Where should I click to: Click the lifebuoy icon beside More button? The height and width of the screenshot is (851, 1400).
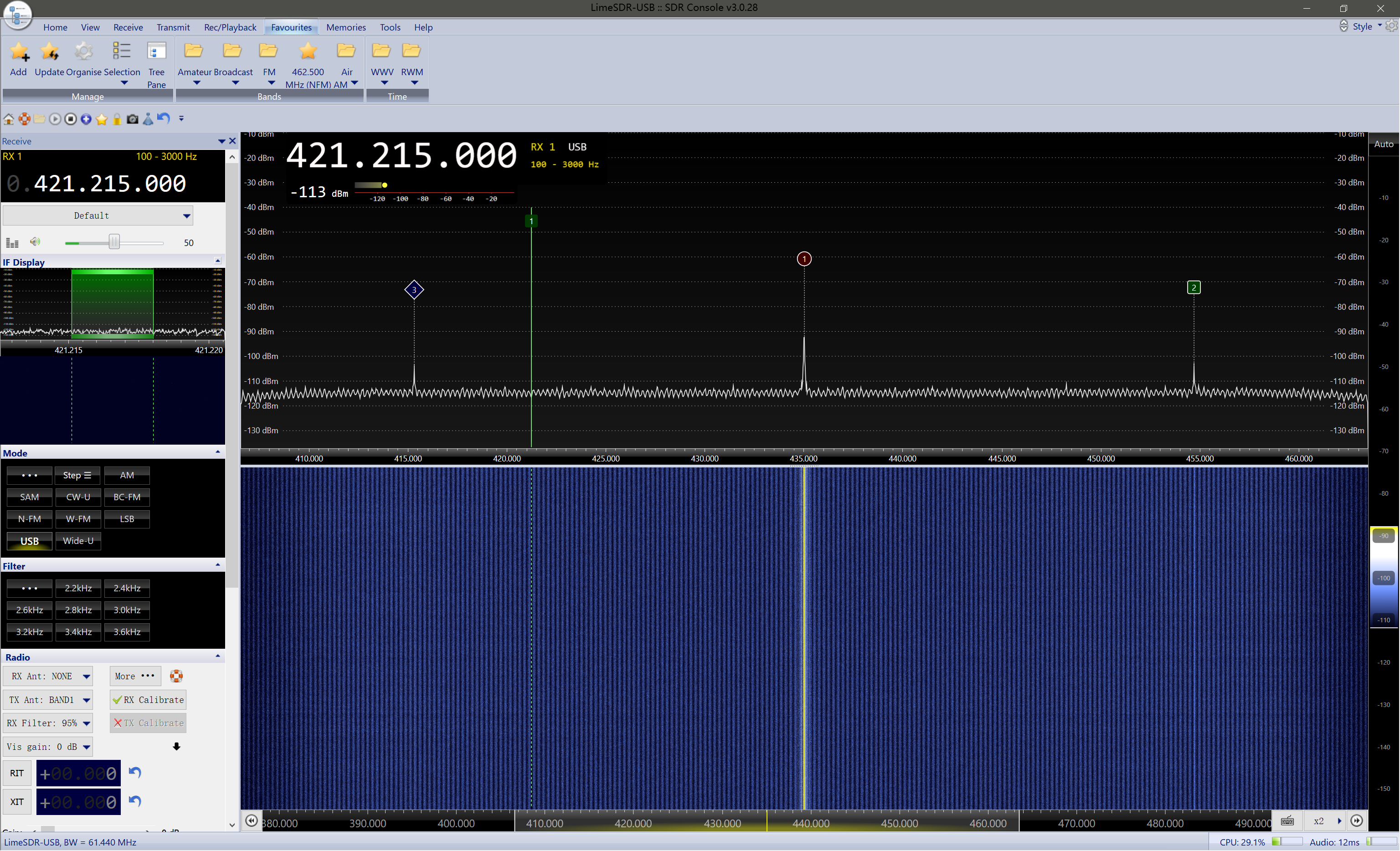177,676
